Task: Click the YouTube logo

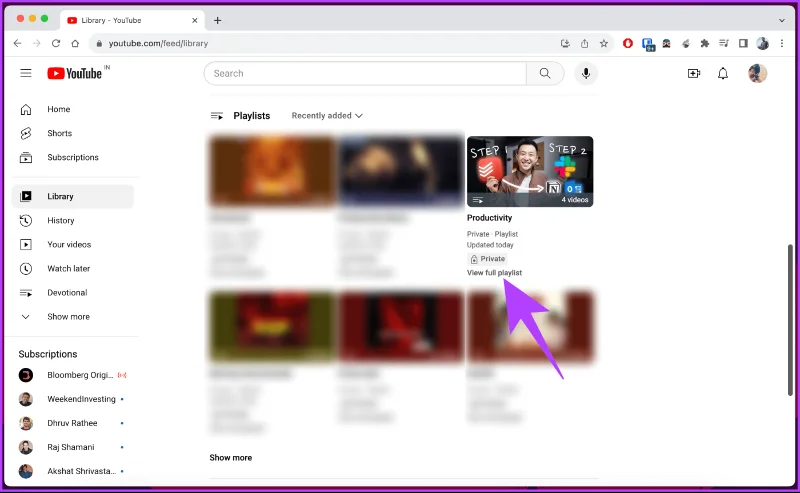Action: pos(74,73)
